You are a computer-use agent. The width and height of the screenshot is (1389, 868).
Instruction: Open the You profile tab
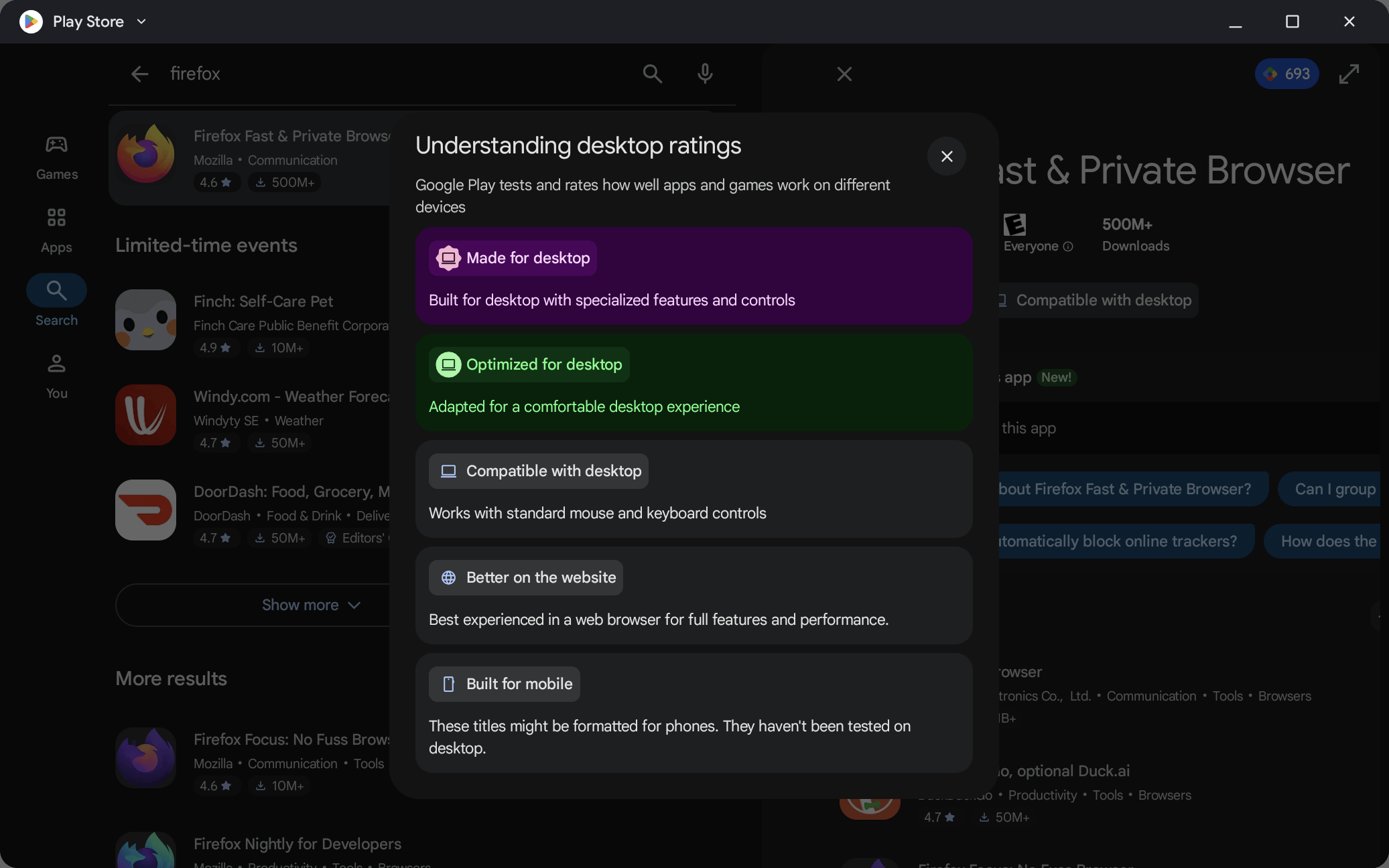(57, 376)
